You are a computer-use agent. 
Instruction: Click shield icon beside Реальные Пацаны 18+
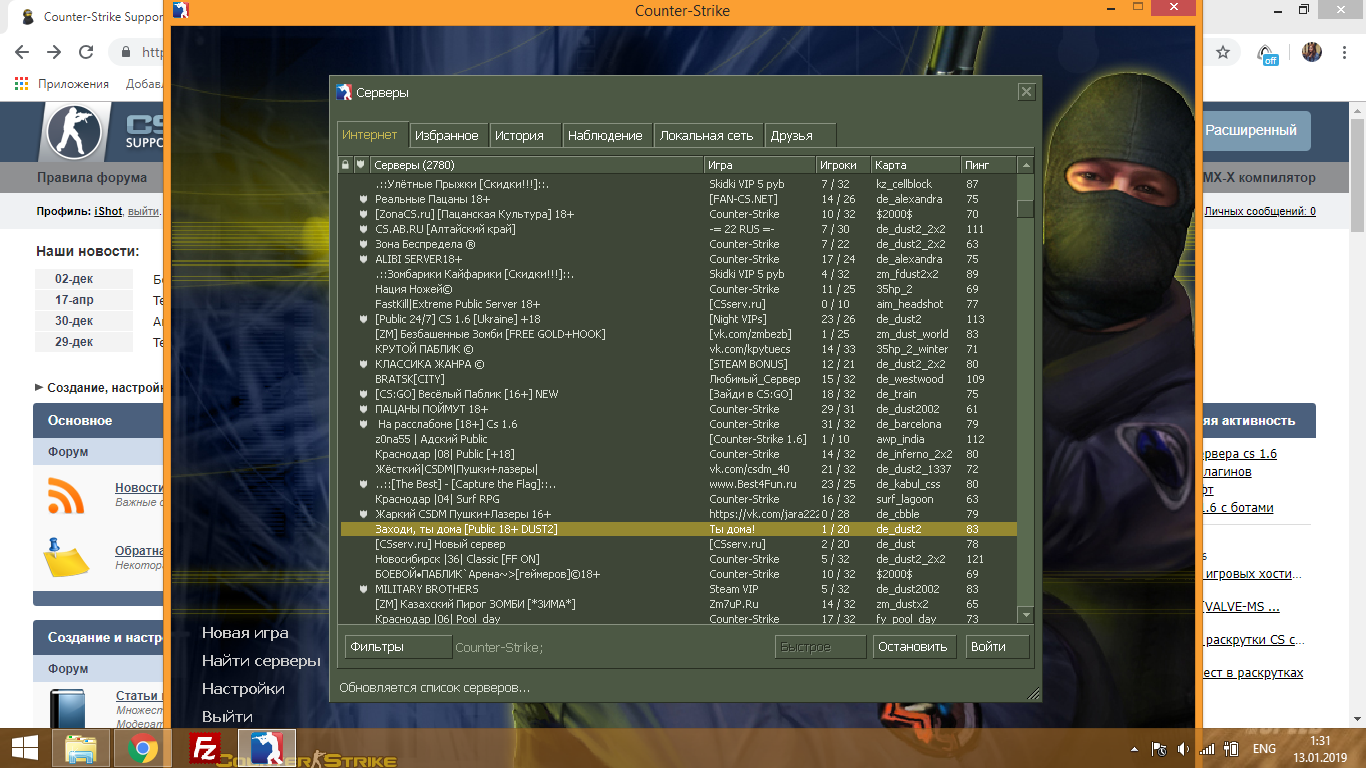(x=364, y=199)
